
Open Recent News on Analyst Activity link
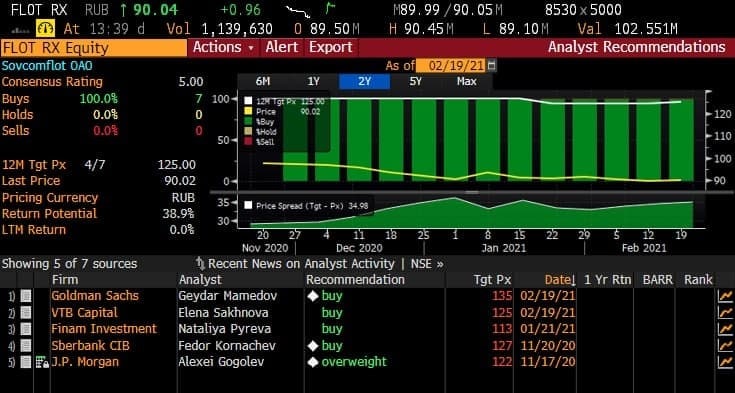point(301,264)
